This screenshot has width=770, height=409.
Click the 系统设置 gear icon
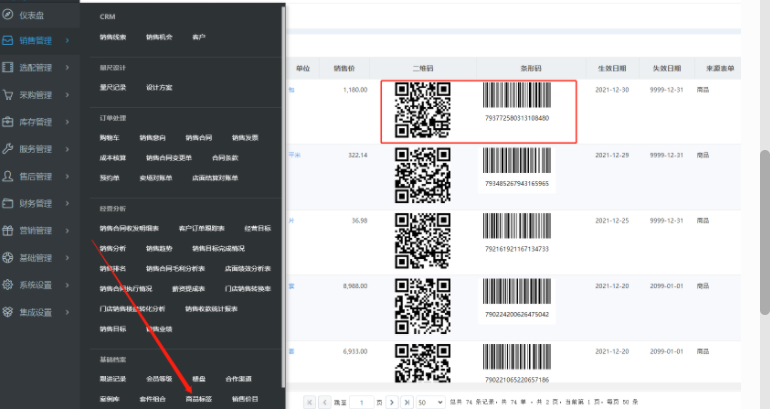click(x=7, y=285)
